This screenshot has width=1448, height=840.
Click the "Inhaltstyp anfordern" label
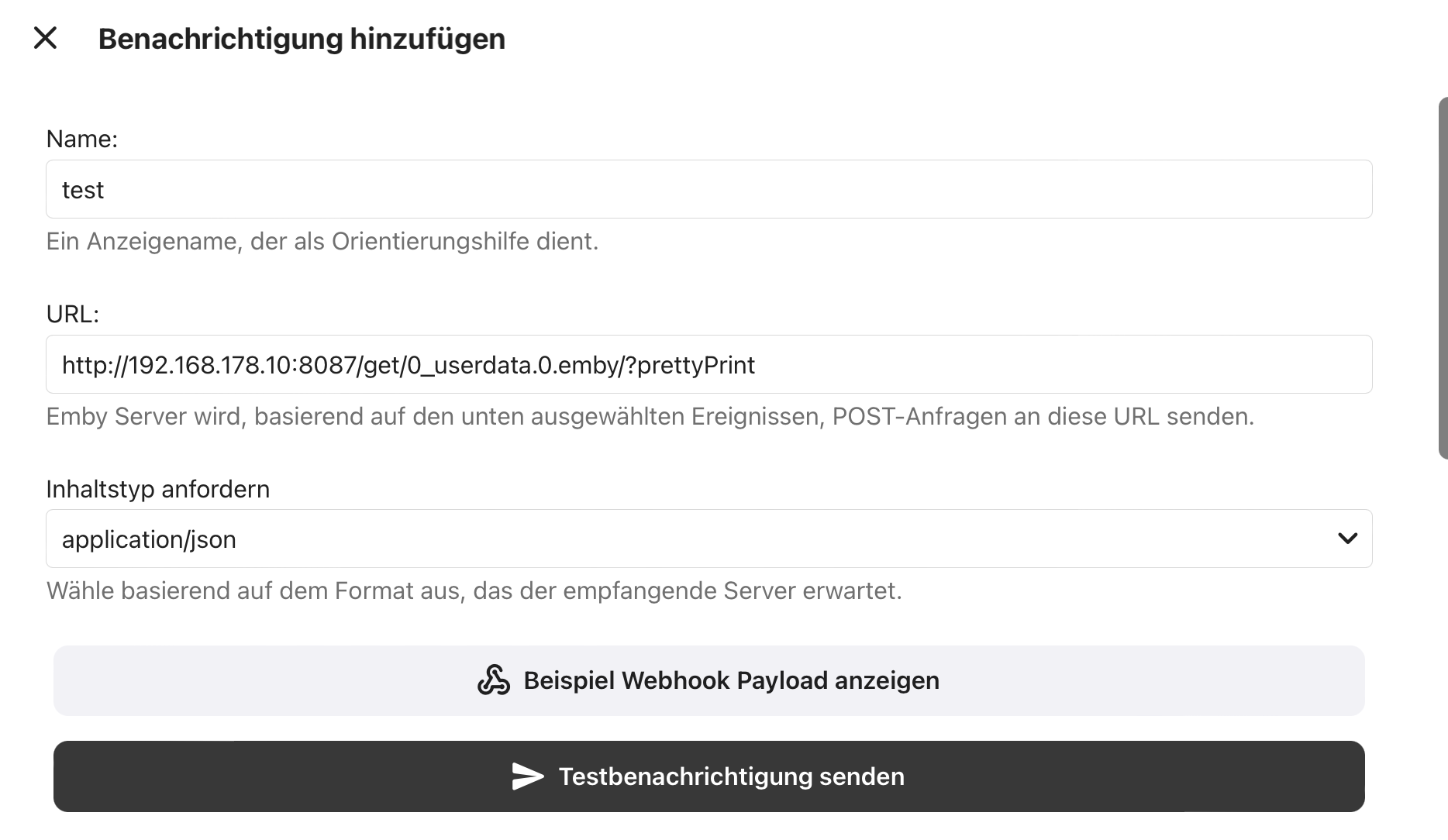tap(158, 489)
